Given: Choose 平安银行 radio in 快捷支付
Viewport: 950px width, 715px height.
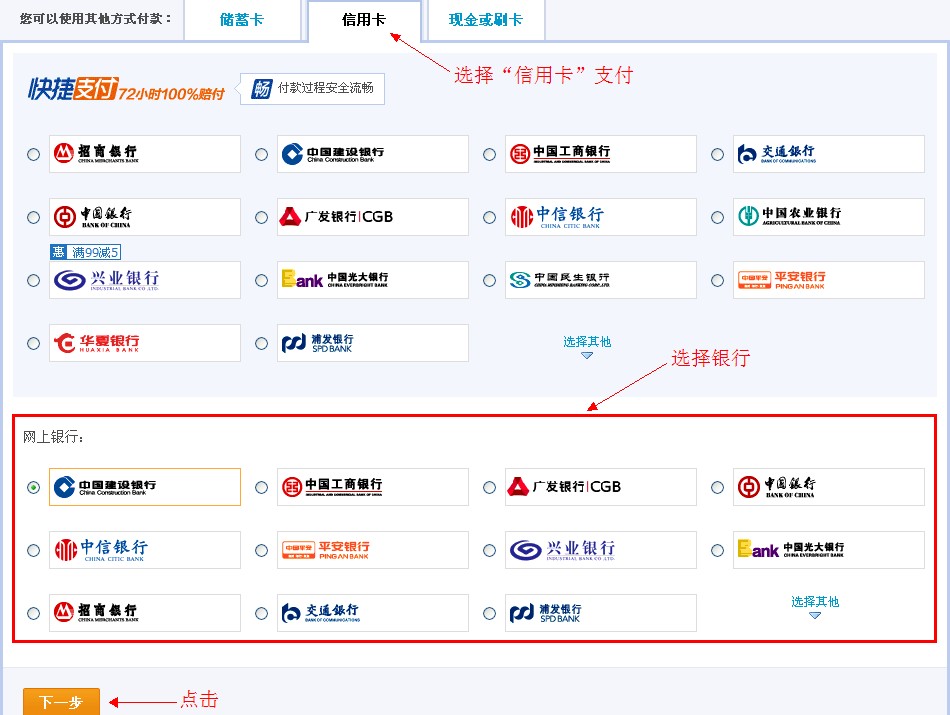Looking at the screenshot, I should (717, 281).
